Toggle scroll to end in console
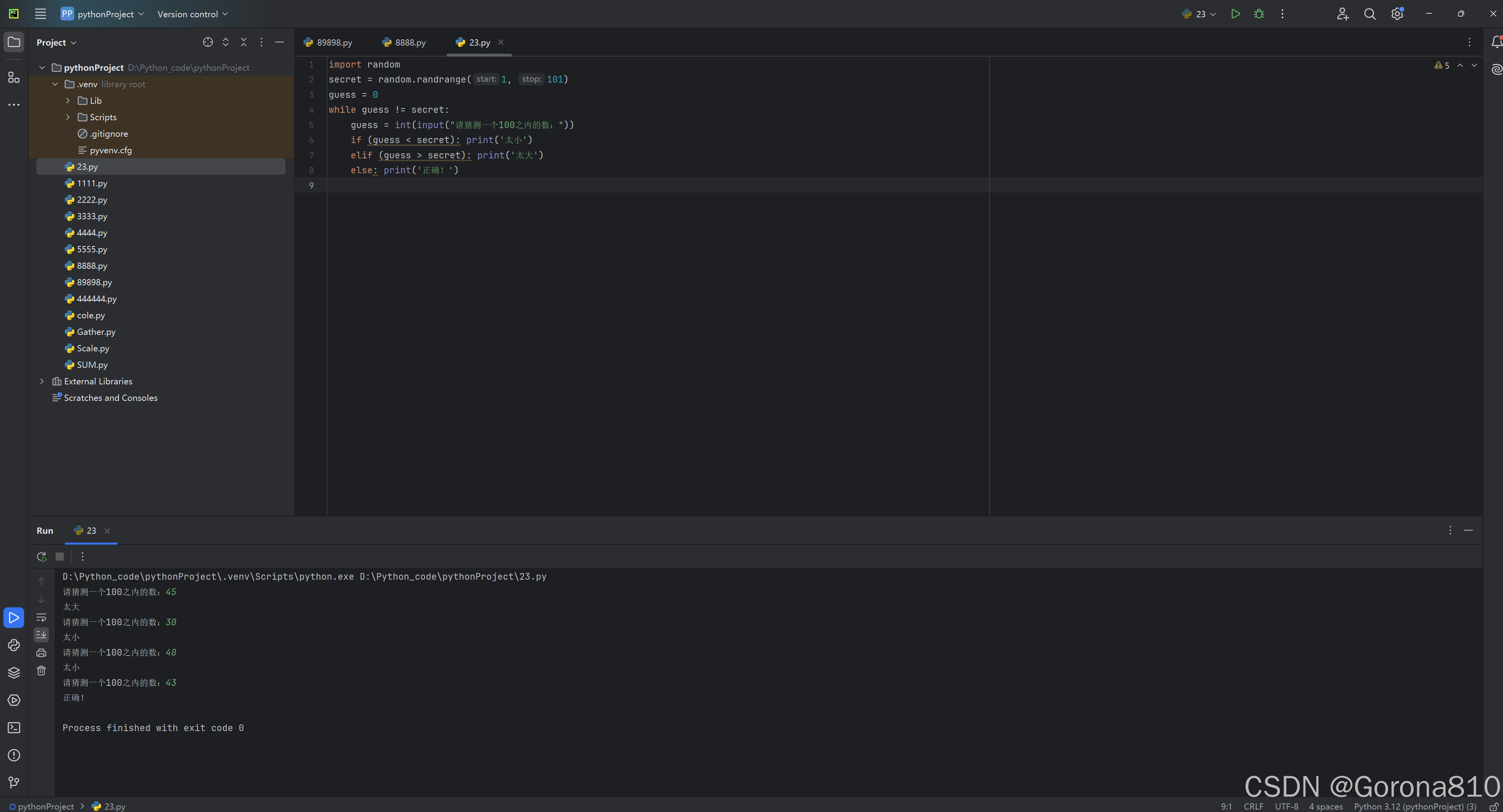1503x812 pixels. click(x=41, y=635)
